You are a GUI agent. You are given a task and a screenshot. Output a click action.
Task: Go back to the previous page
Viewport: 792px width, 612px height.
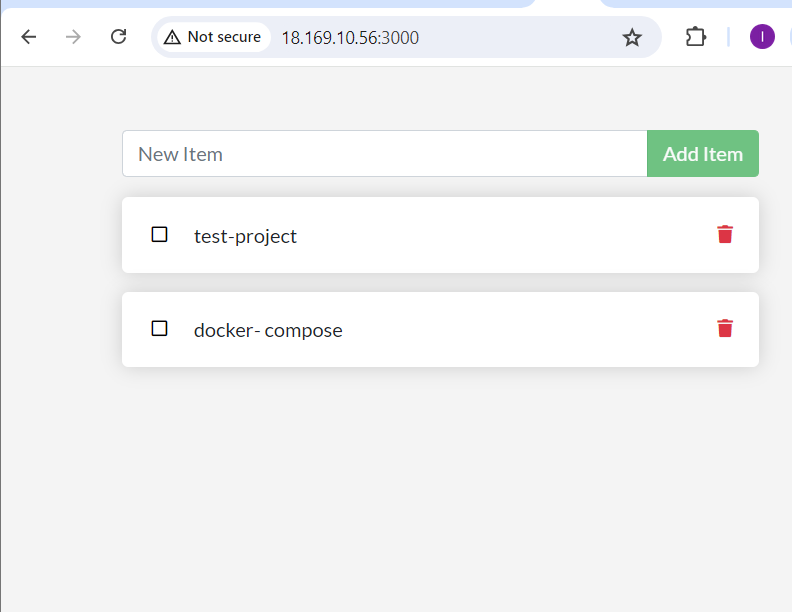click(29, 37)
